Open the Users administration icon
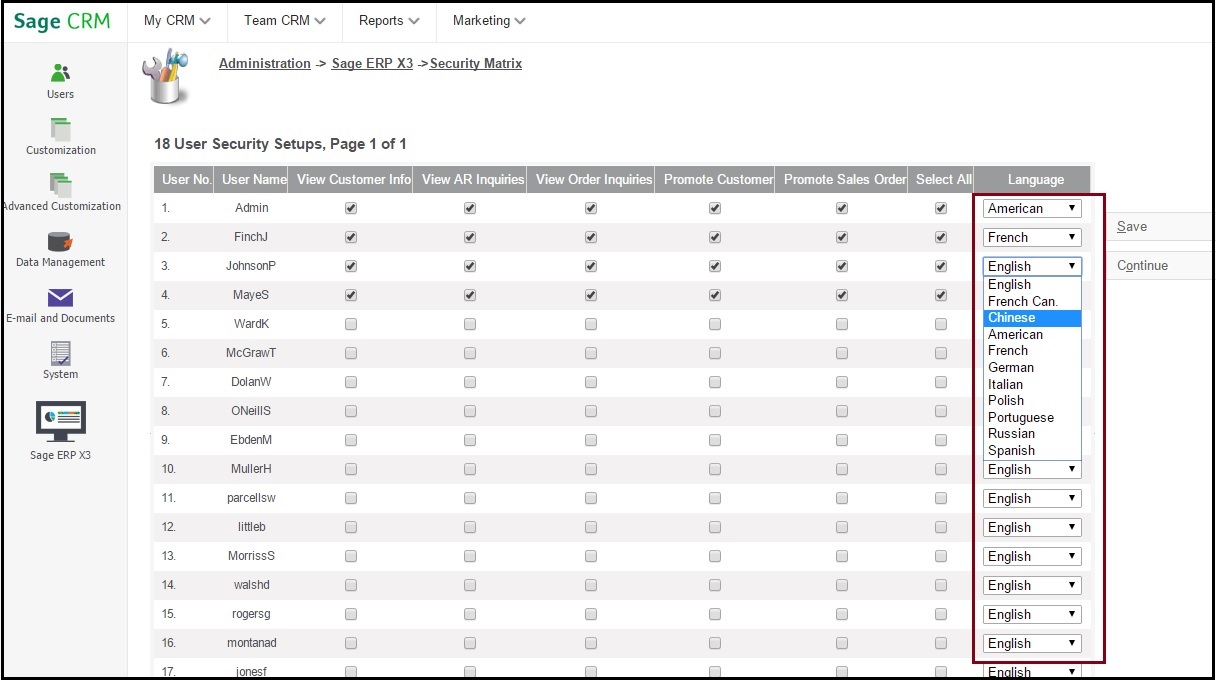1216x680 pixels. 60,73
